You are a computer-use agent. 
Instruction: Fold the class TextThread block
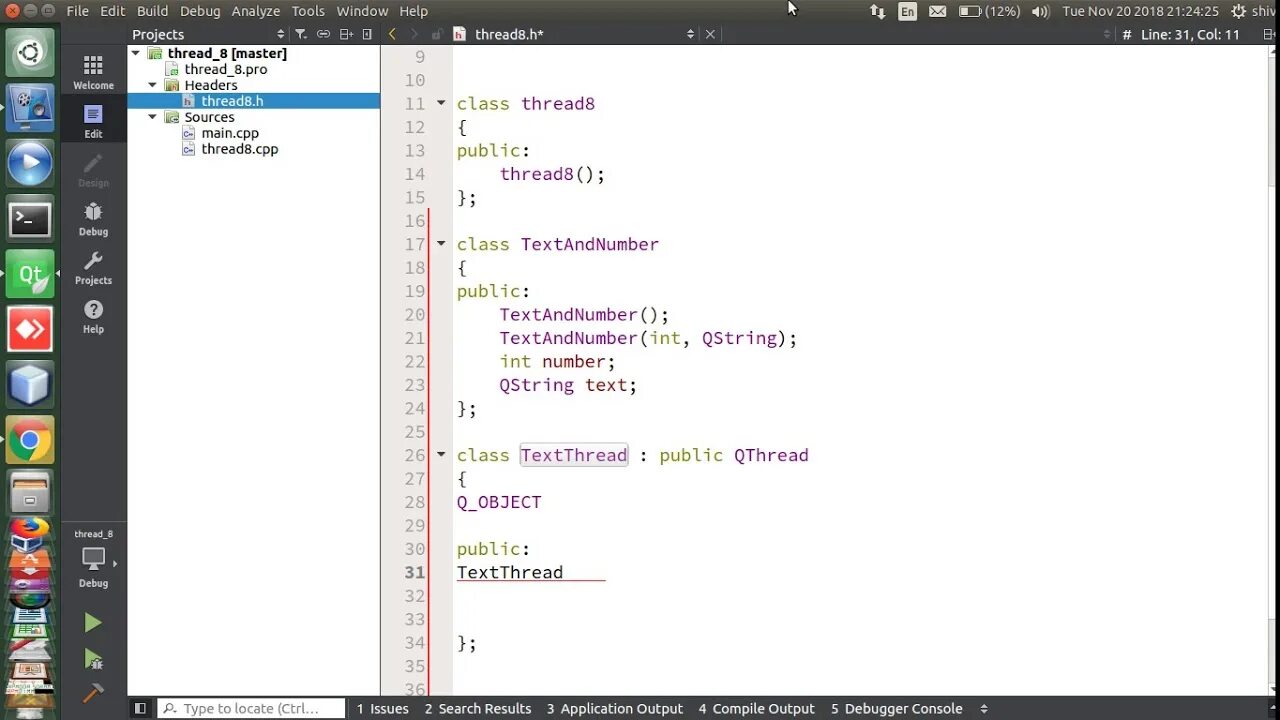coord(441,455)
